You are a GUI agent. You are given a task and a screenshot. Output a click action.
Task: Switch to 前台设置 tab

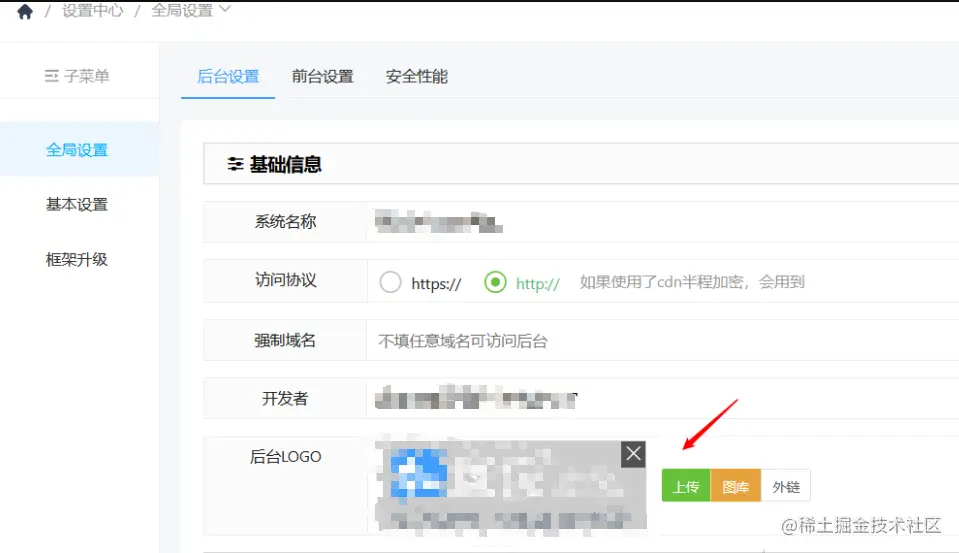click(322, 76)
